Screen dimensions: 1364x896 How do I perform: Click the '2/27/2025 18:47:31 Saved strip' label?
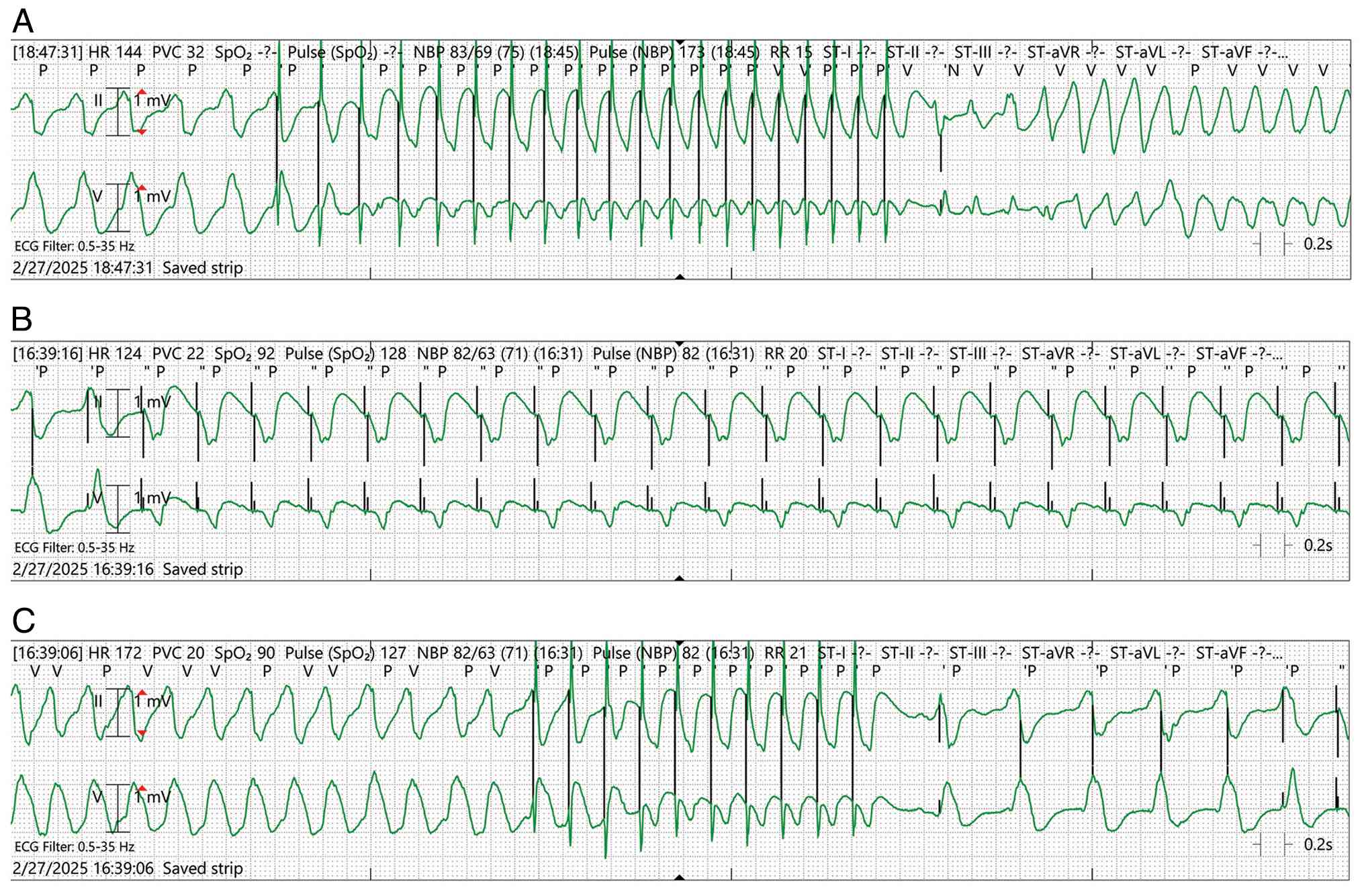[x=128, y=268]
